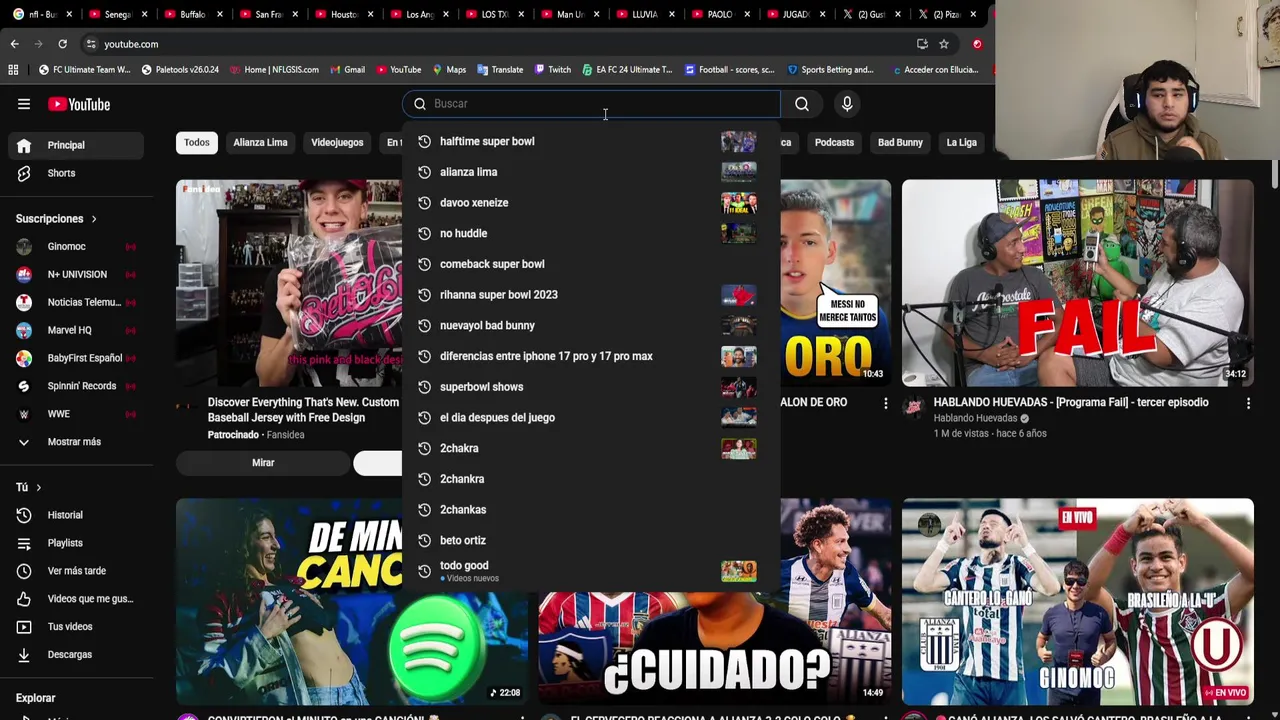The height and width of the screenshot is (720, 1280).
Task: Open Maps bookmark
Action: tap(449, 70)
